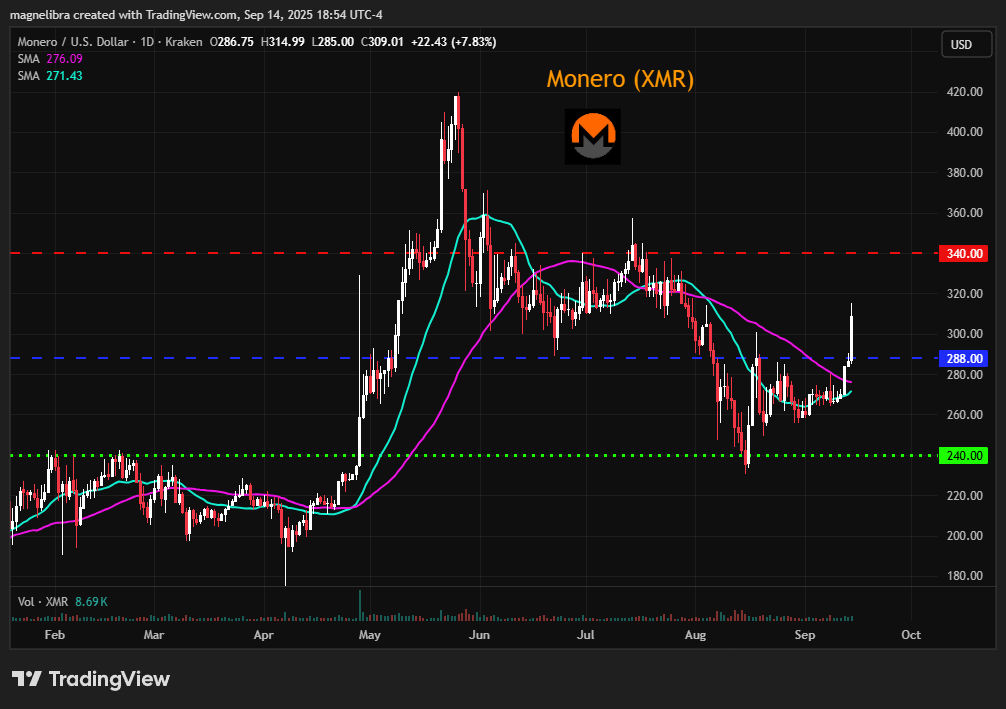Click the 260.00 price axis label
The image size is (1006, 709).
click(x=965, y=414)
